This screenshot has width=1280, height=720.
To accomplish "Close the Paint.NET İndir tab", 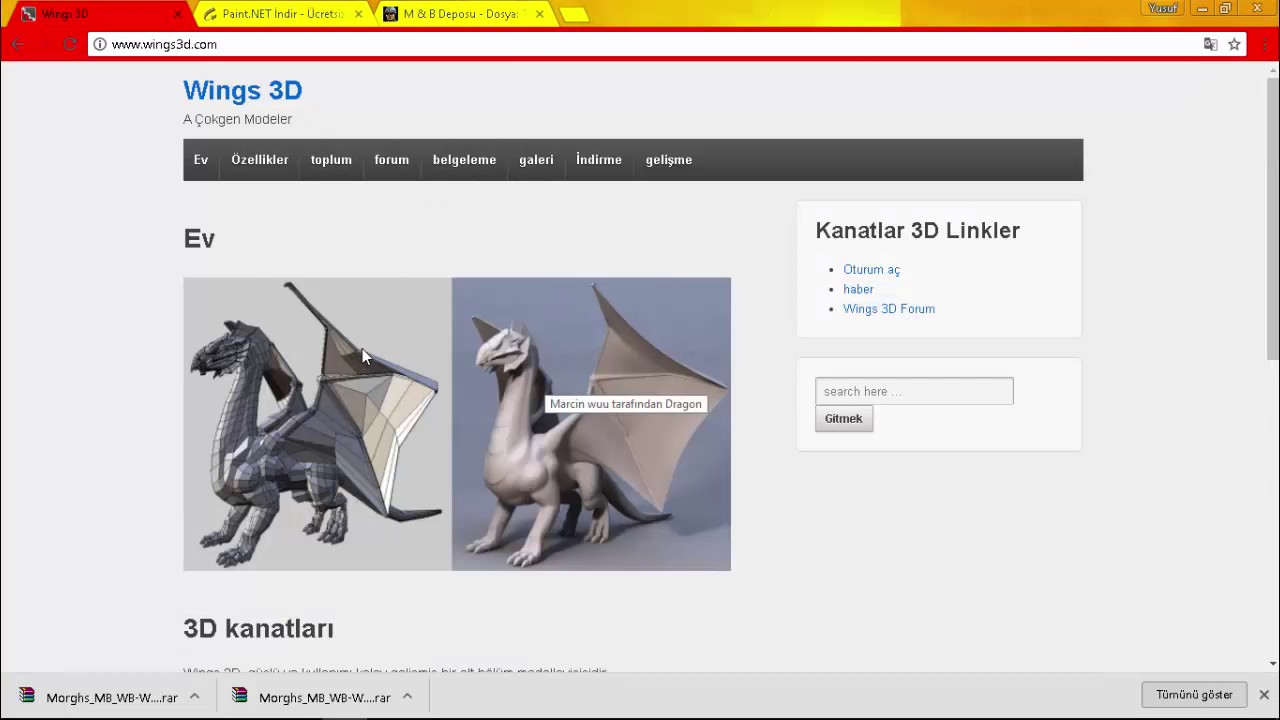I will tap(358, 14).
